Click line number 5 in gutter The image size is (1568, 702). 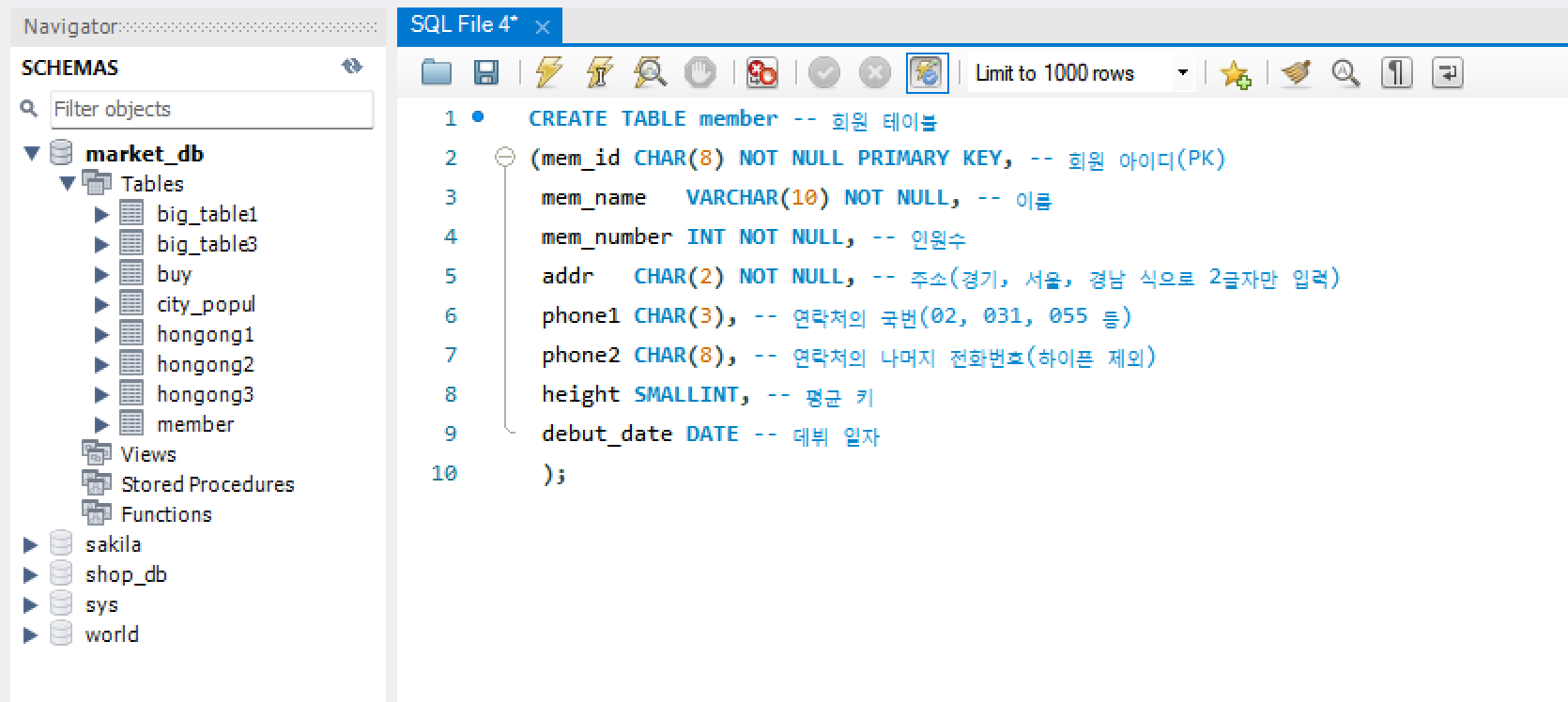(451, 276)
